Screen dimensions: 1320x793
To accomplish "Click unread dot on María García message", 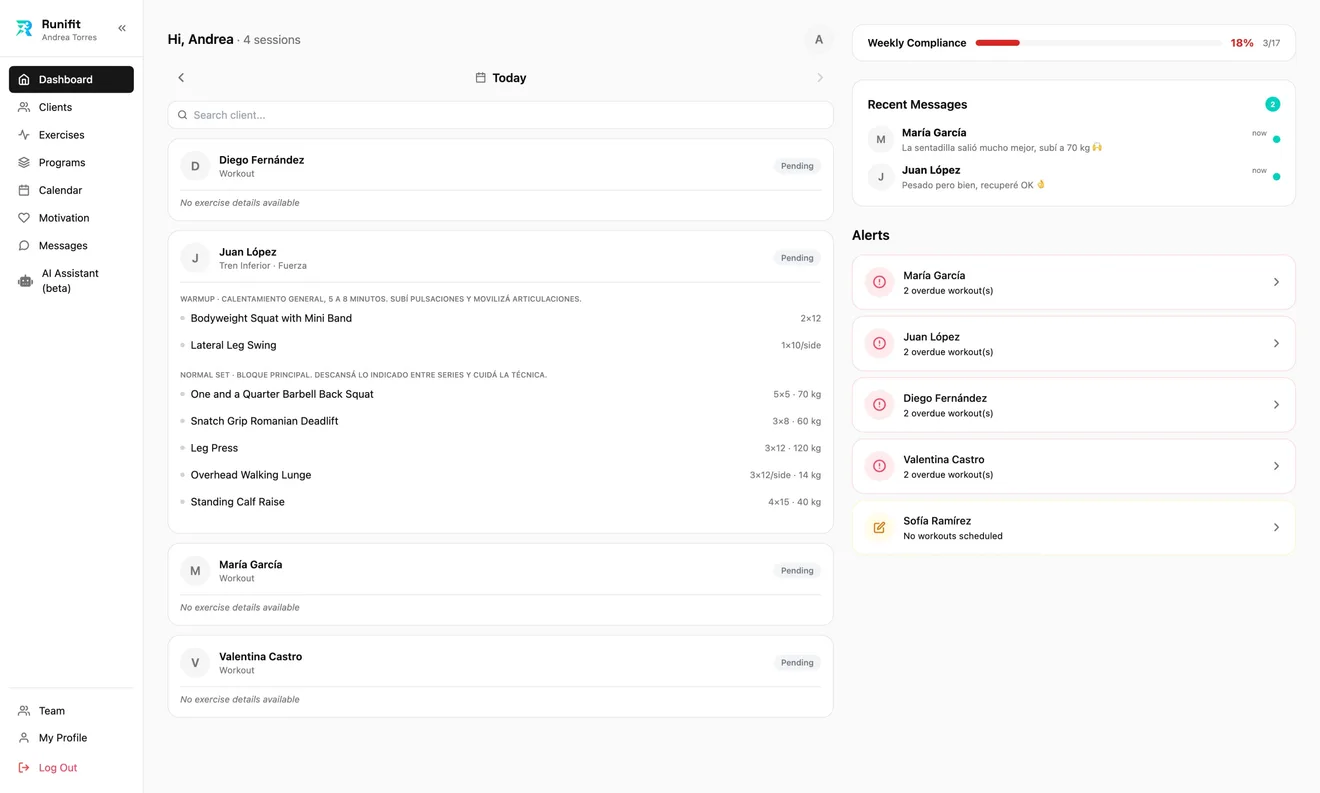I will pos(1276,140).
